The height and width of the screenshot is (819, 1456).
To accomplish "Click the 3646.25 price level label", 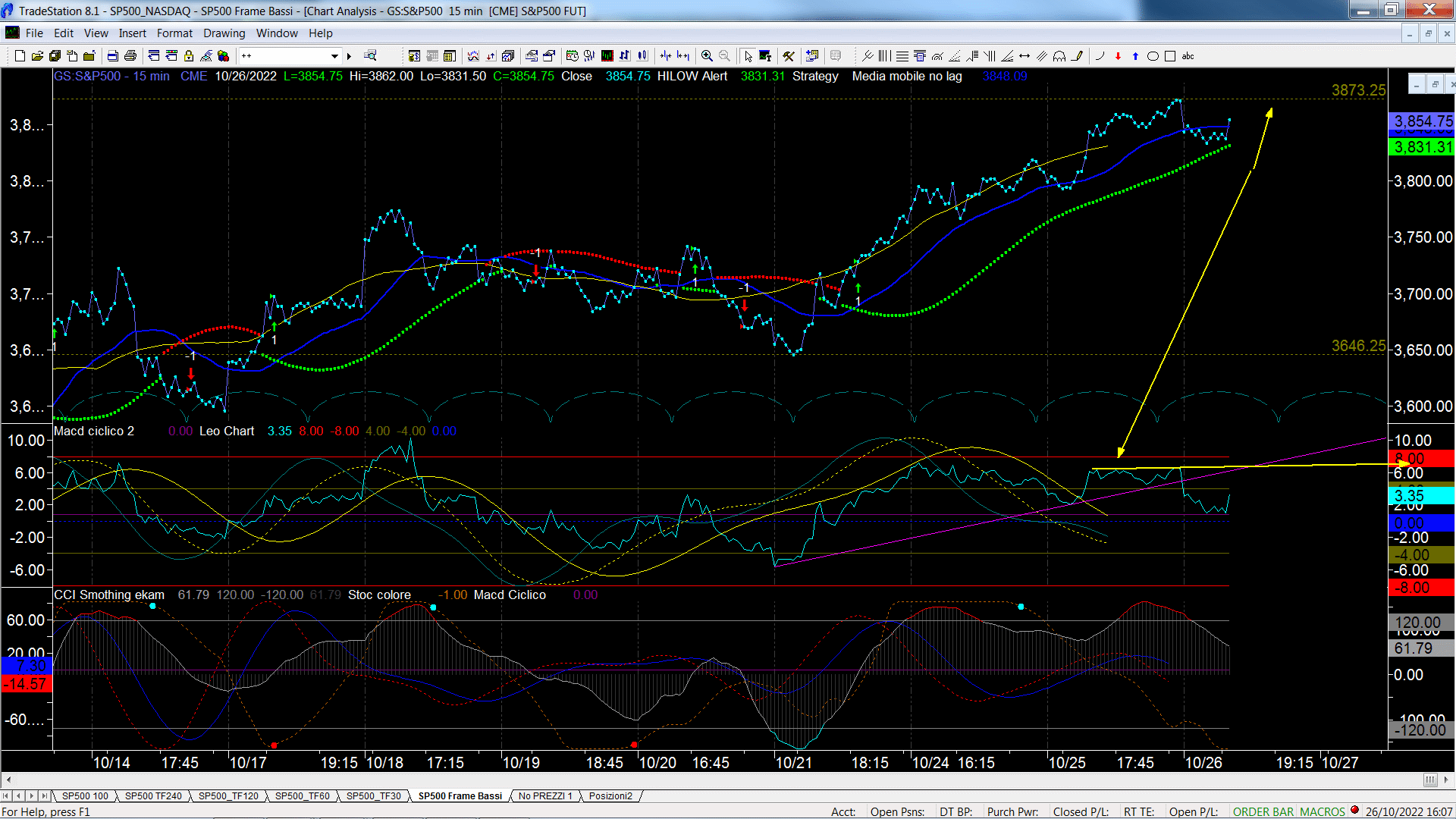I will [1358, 346].
